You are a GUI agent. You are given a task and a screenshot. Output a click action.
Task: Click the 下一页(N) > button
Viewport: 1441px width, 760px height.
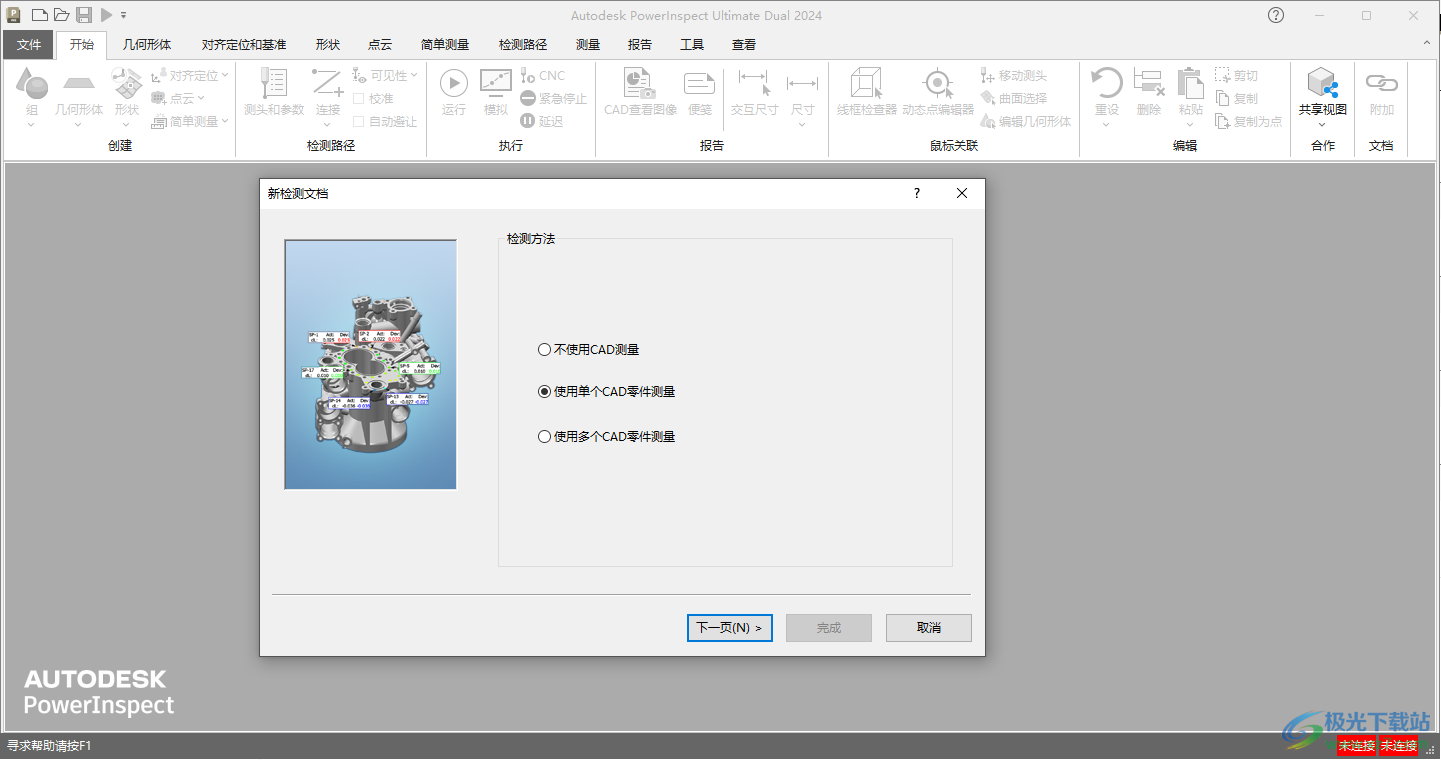(x=730, y=628)
